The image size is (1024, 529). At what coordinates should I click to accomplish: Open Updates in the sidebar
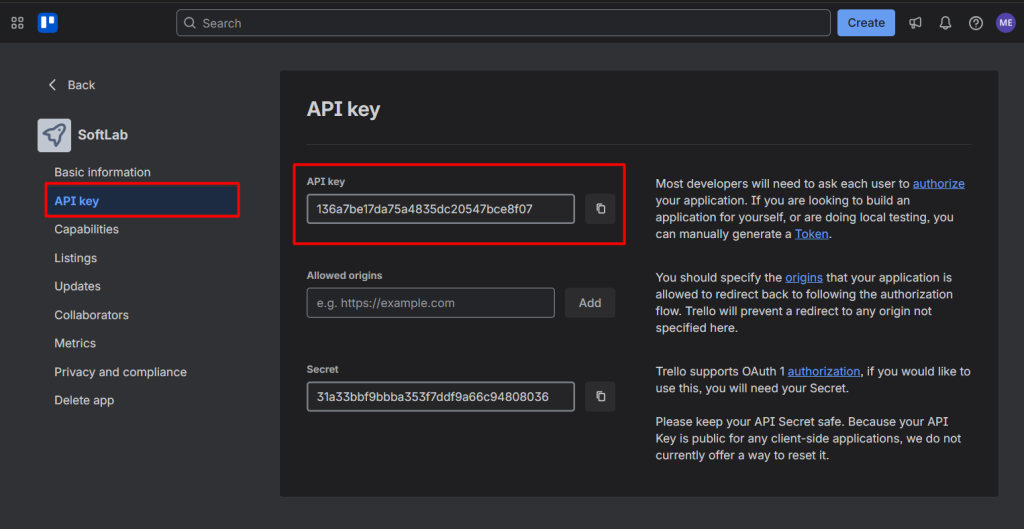pyautogui.click(x=78, y=286)
